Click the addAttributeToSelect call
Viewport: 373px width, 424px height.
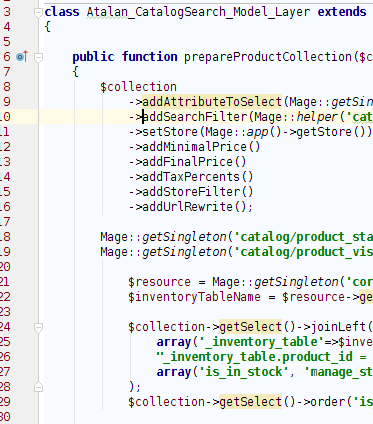212,102
